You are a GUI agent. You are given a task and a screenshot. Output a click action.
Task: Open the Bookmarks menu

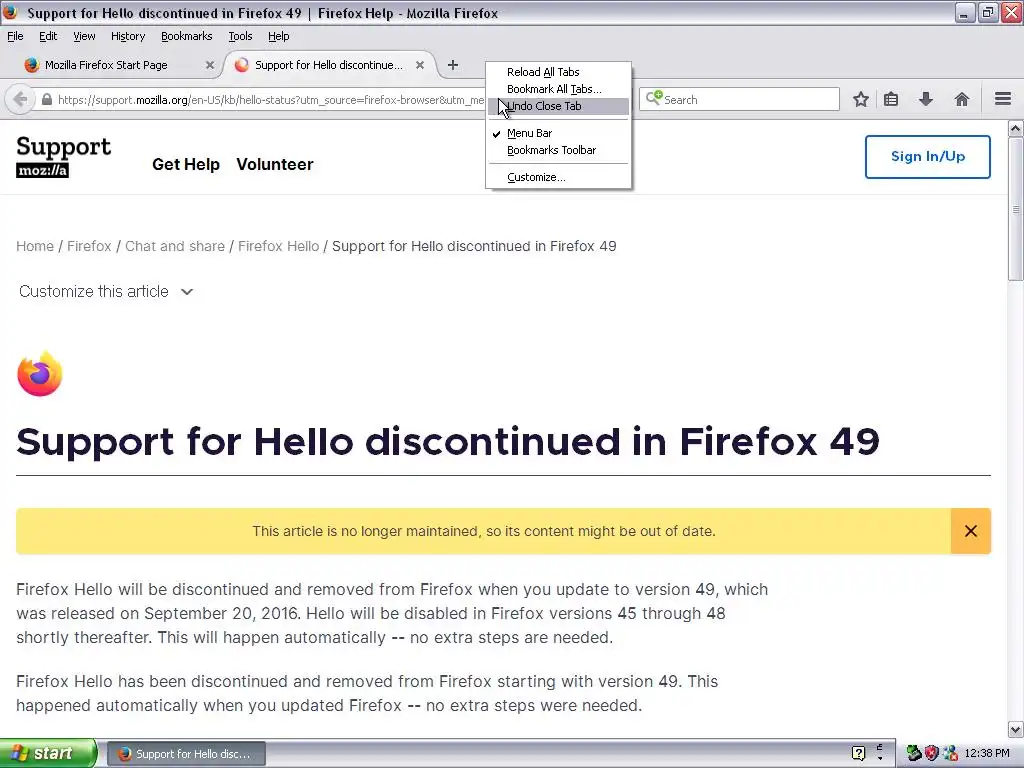pos(187,36)
